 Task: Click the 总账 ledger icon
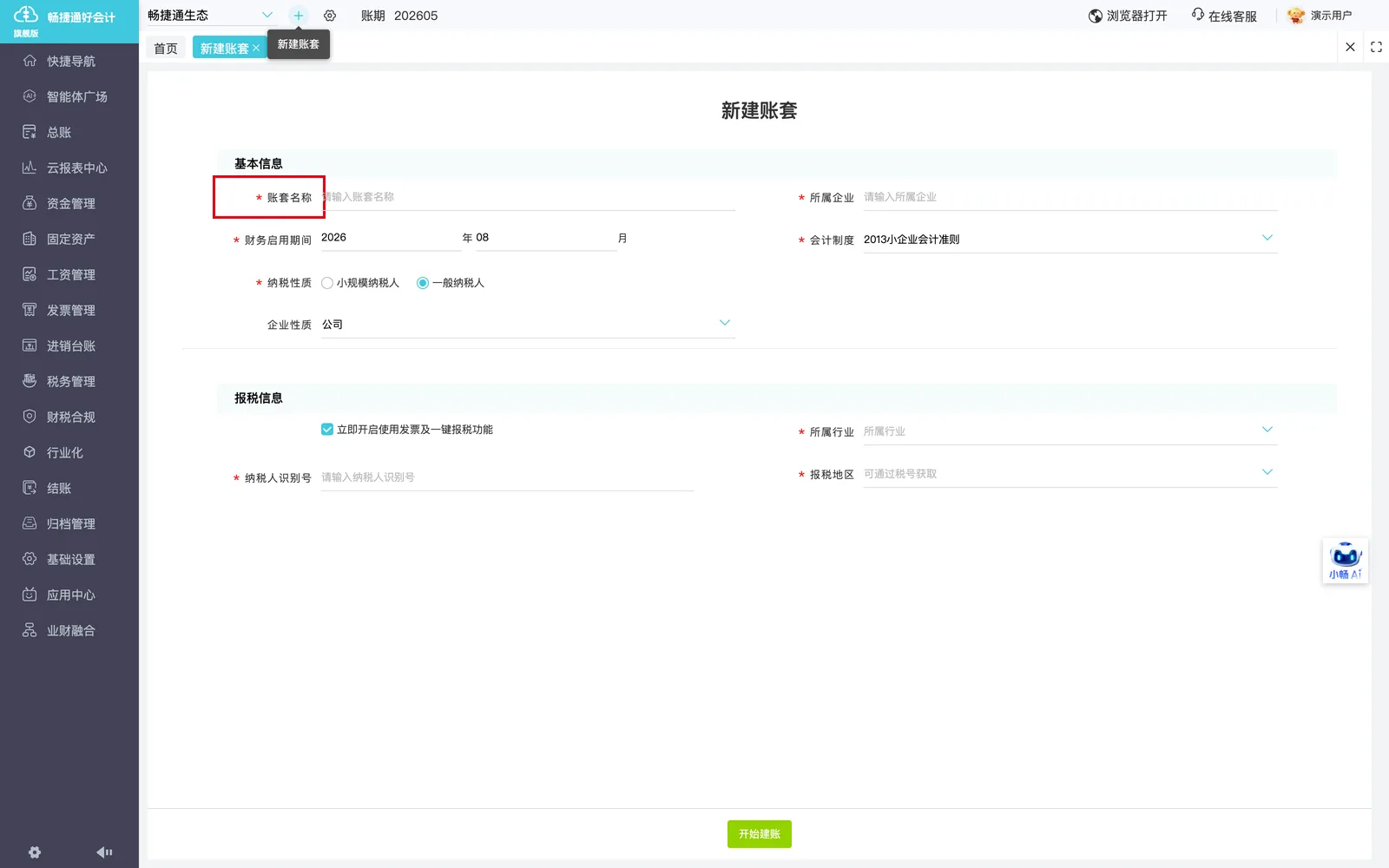tap(30, 132)
